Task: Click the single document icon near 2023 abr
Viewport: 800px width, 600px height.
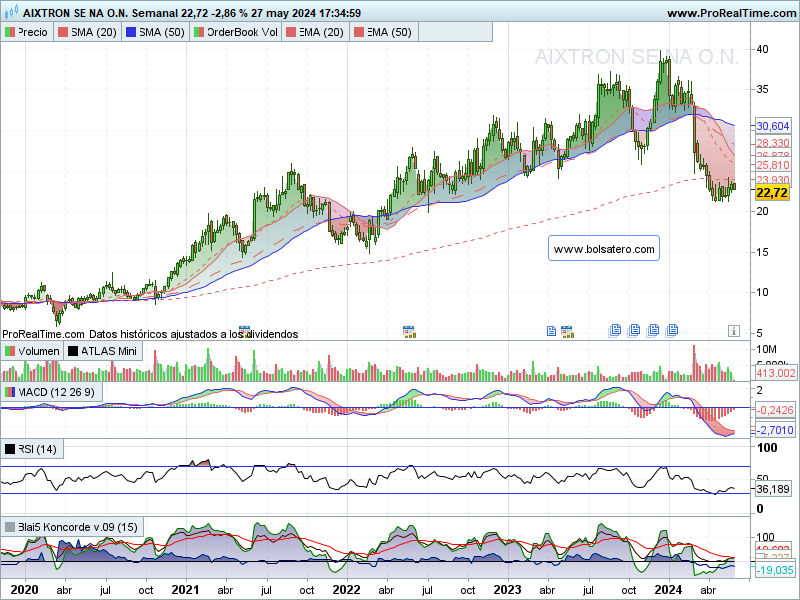Action: (551, 331)
